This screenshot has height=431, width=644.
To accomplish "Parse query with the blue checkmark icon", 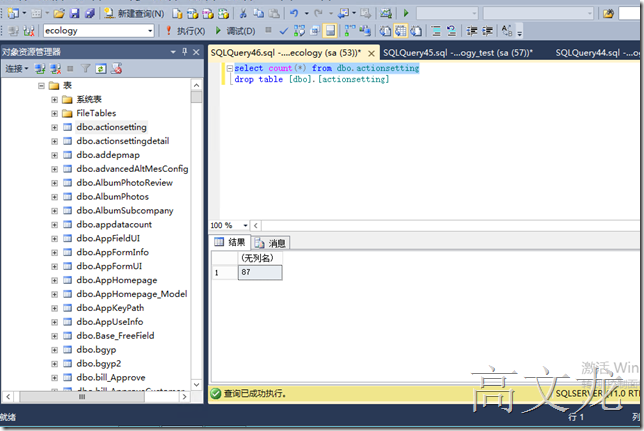I will (283, 31).
